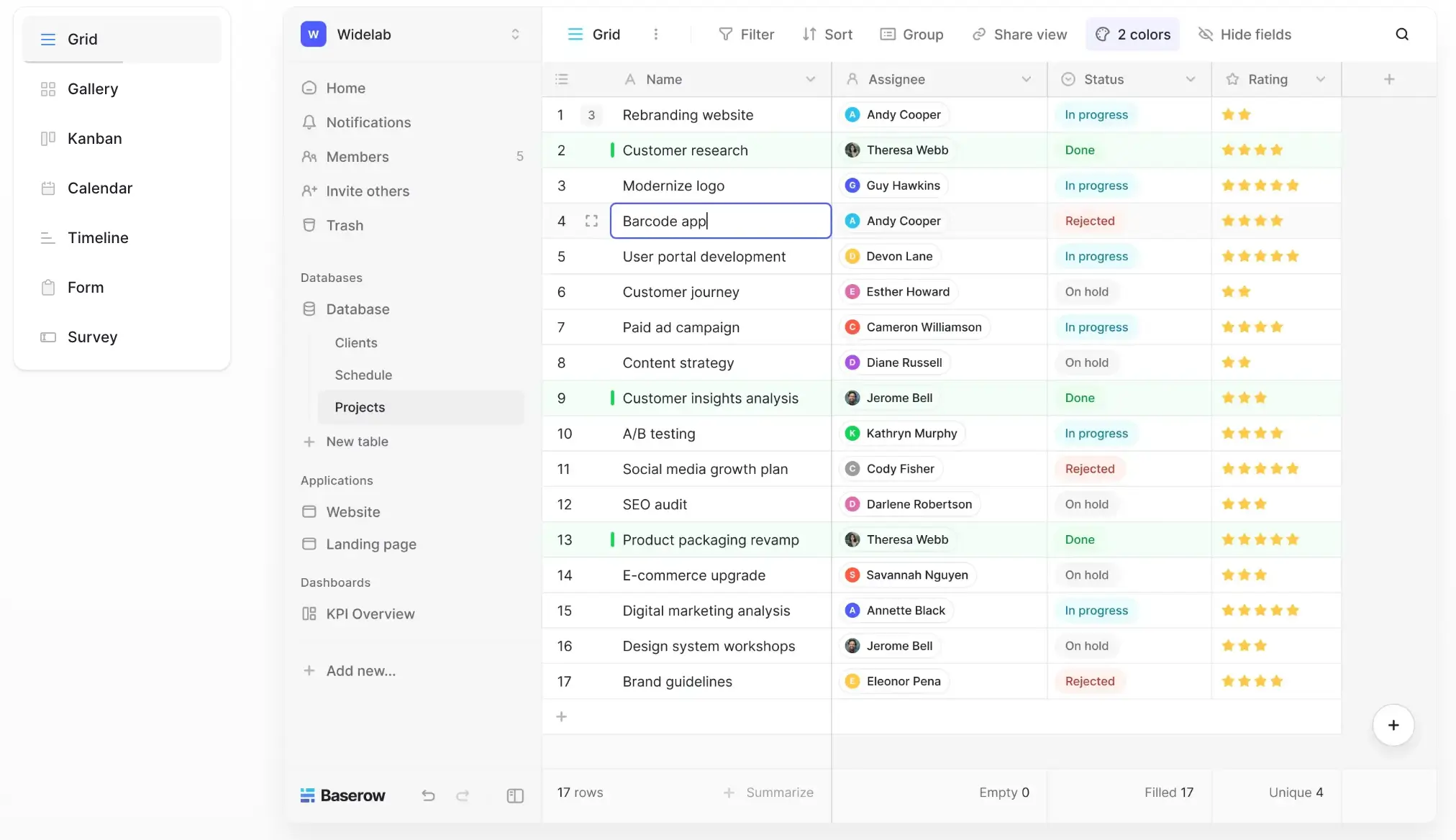Set Barcode app rating to five stars

pos(1293,221)
